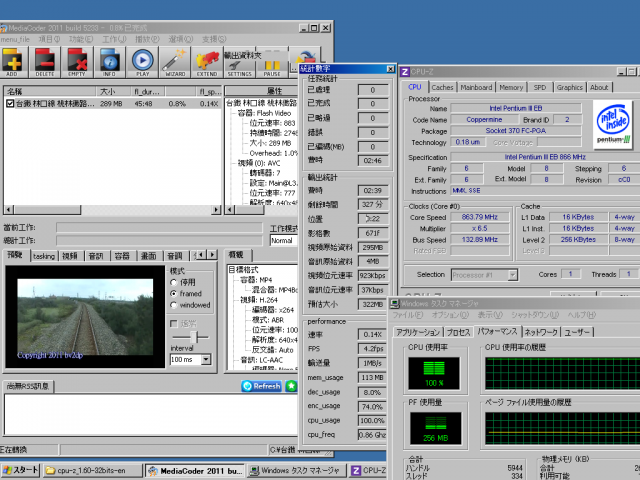Toggle the checkbox below the windowed option
640x480 pixels.
pyautogui.click(x=173, y=324)
